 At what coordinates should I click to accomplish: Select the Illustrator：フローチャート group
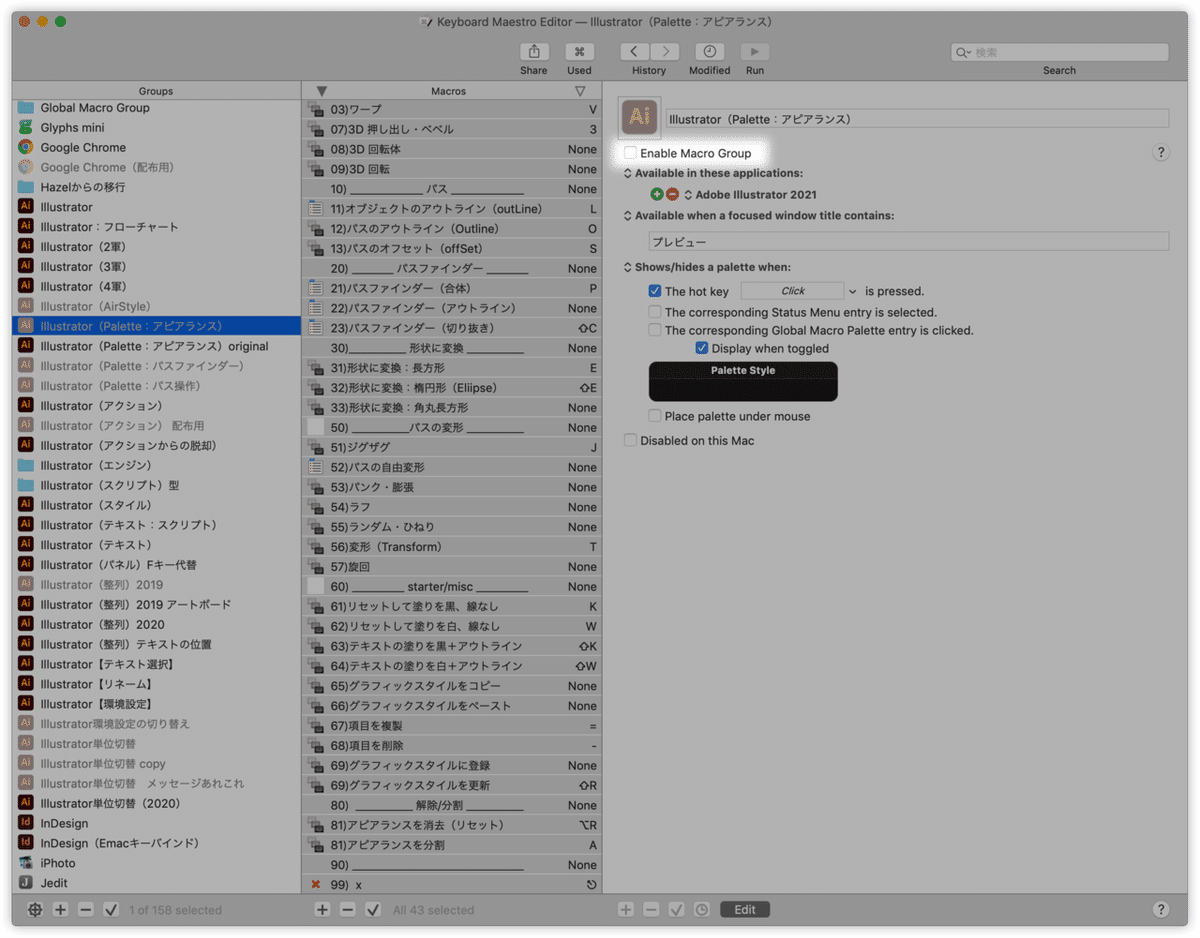pyautogui.click(x=156, y=227)
